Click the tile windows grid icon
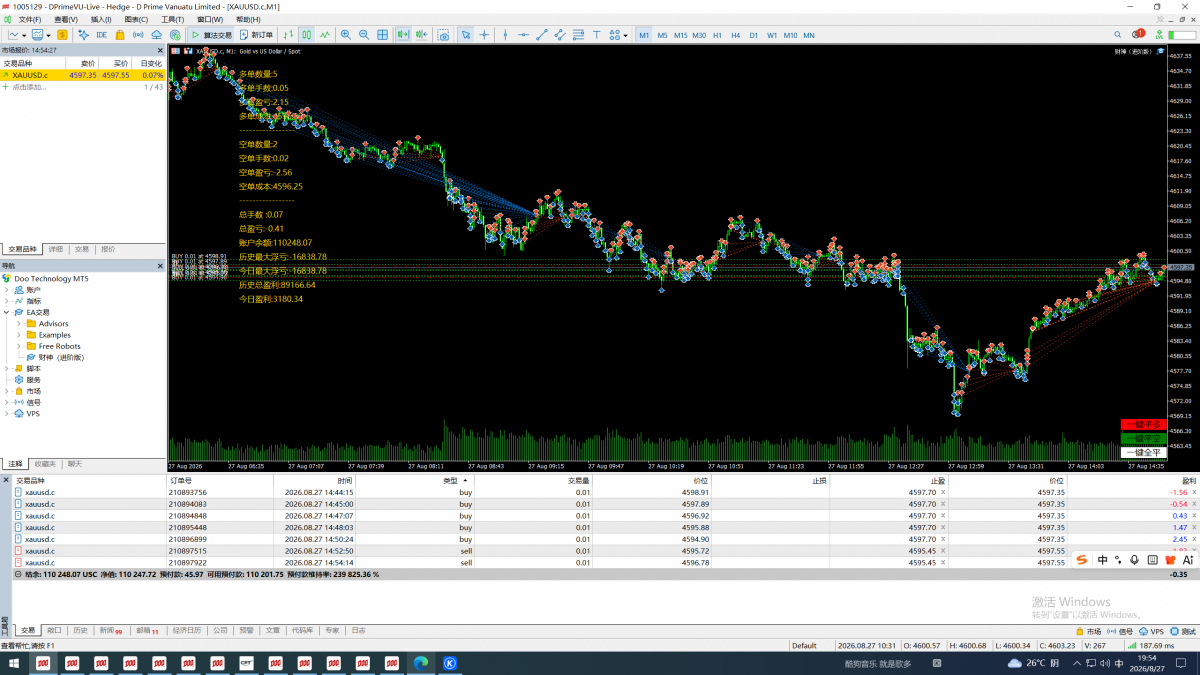Screen dimensions: 1200x675 pos(382,35)
